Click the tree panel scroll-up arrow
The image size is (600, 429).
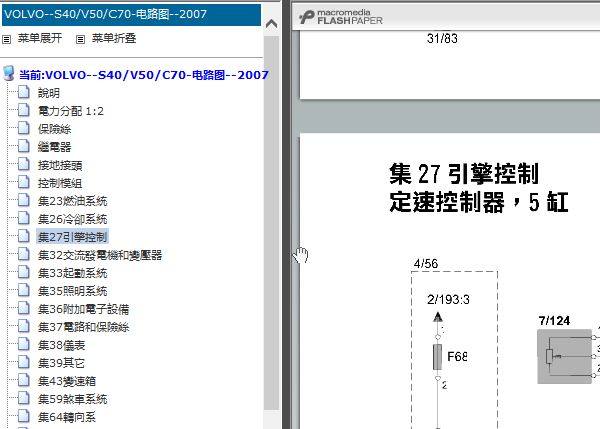[271, 24]
